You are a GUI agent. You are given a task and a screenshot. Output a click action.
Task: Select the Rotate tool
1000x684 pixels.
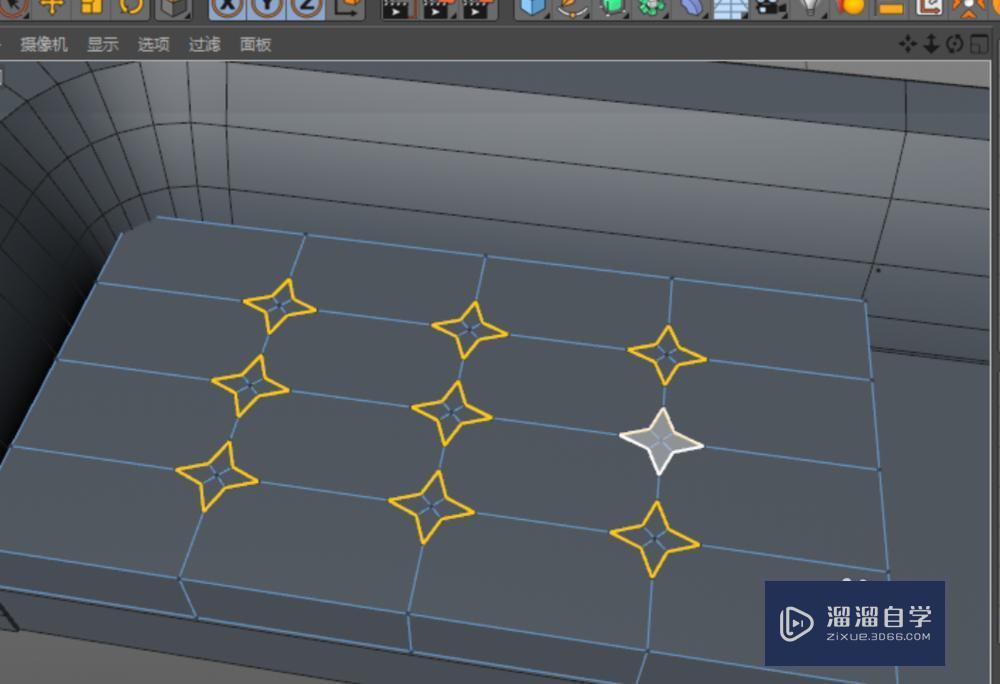pyautogui.click(x=131, y=6)
